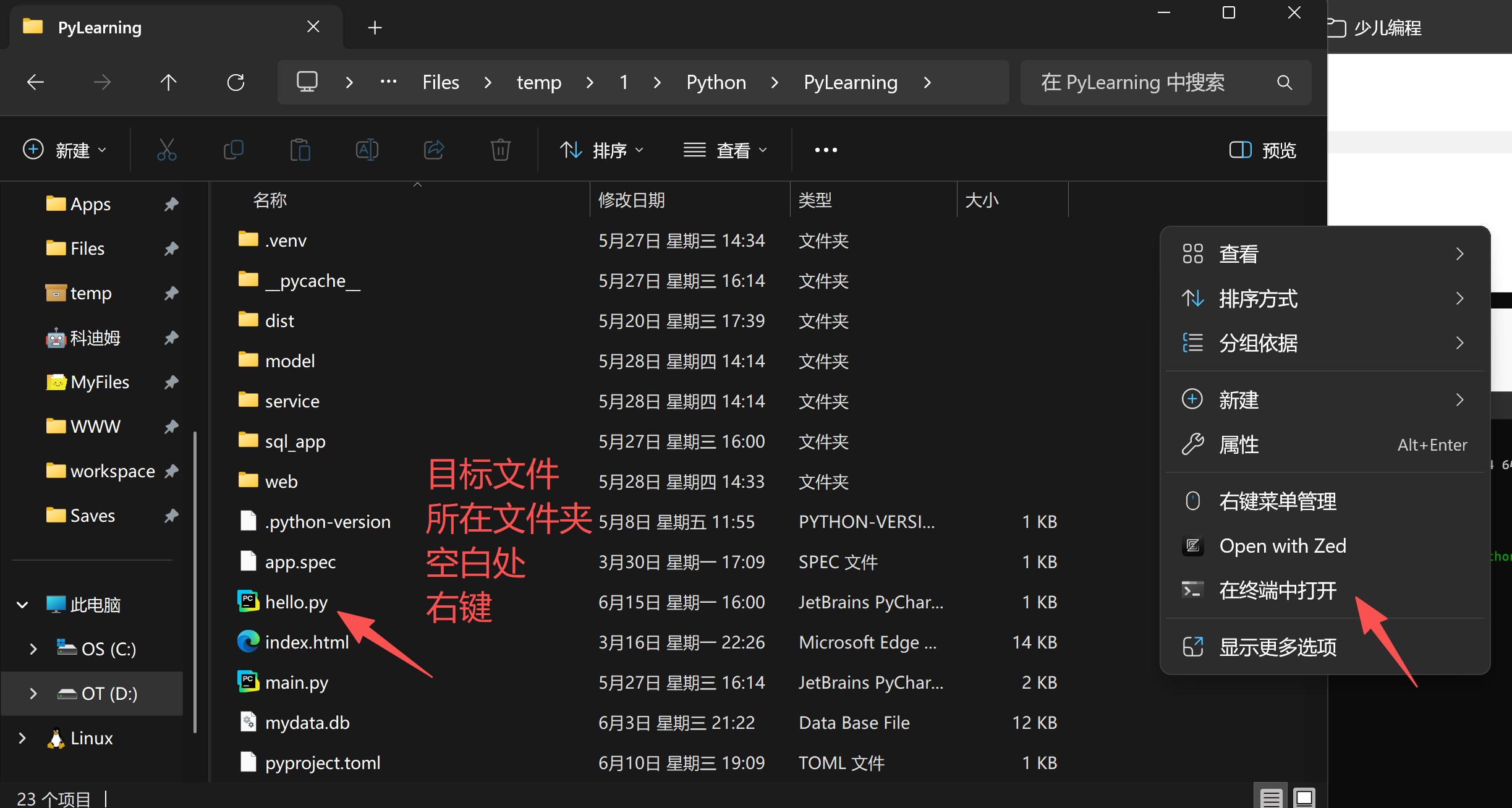Image resolution: width=1512 pixels, height=808 pixels.
Task: Click the Copy toolbar icon
Action: click(x=233, y=150)
